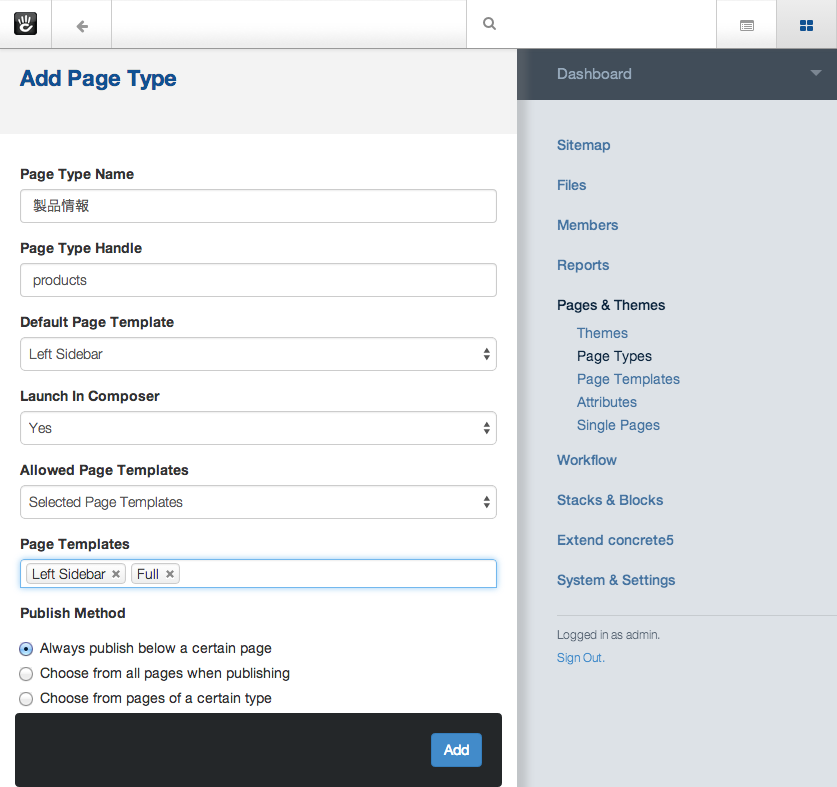Screen dimensions: 837x787
Task: Open the Launch In Composer dropdown
Action: (x=258, y=428)
